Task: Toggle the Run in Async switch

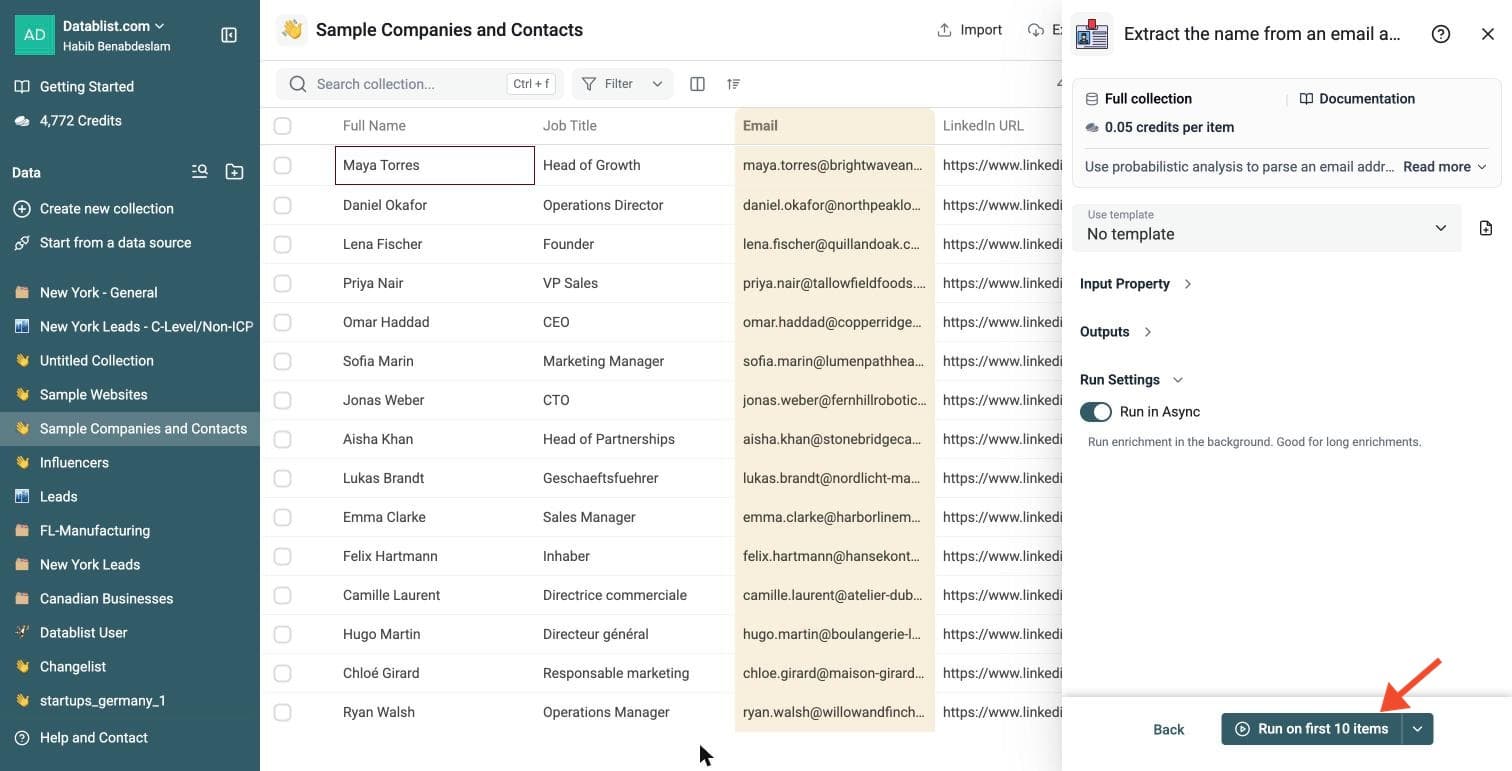Action: tap(1096, 412)
